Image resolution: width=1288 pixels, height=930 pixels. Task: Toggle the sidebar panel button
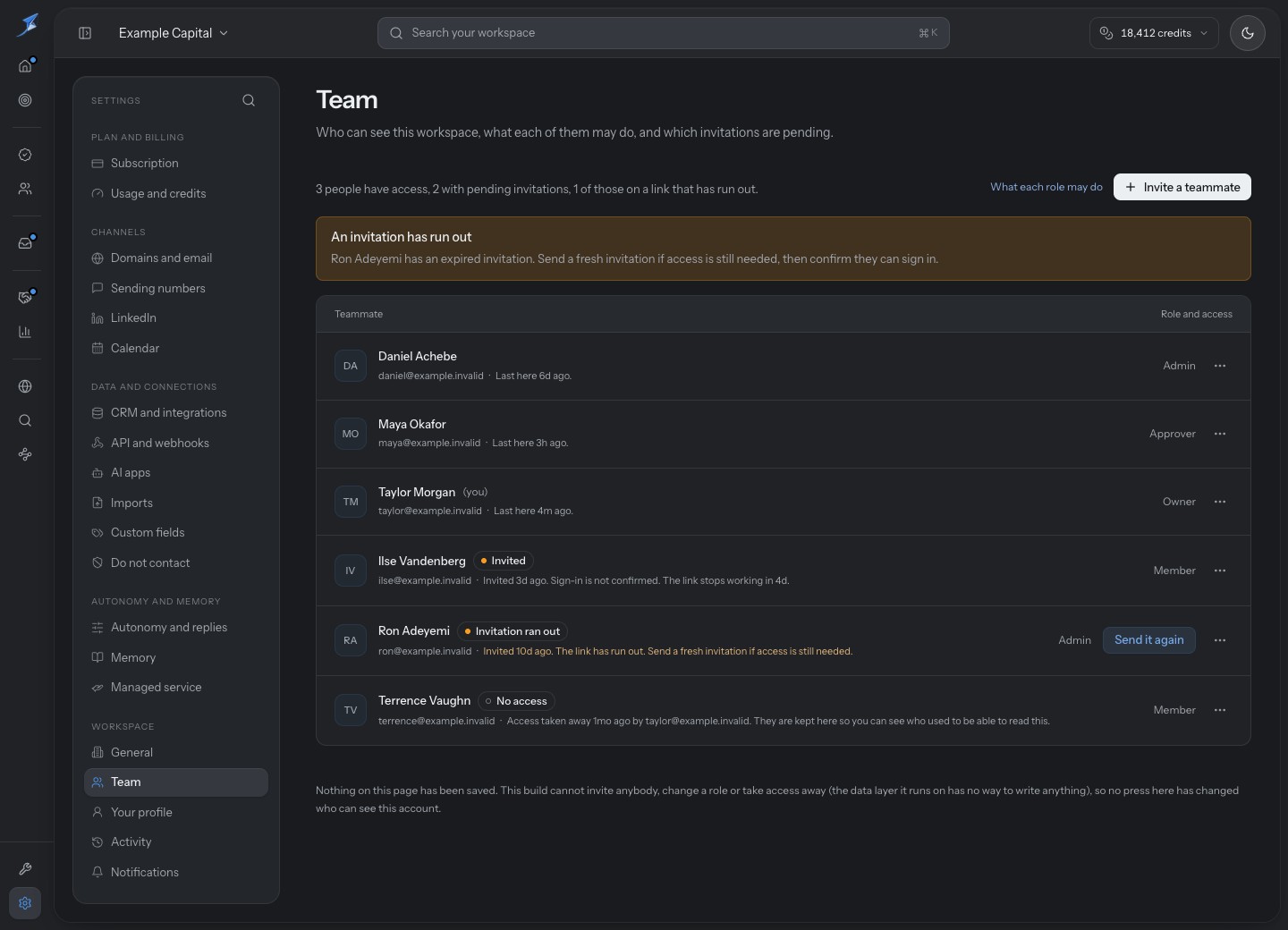pos(85,33)
